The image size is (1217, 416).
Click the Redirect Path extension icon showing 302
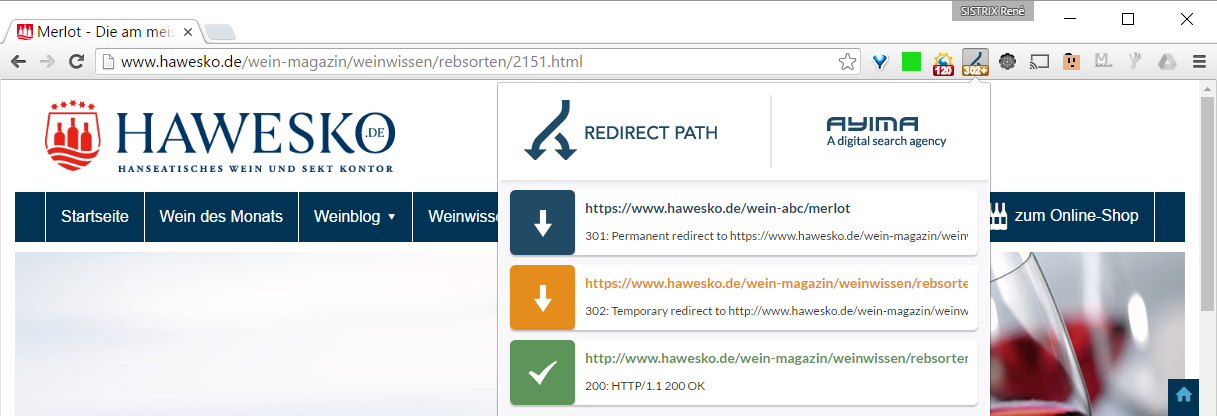tap(975, 62)
